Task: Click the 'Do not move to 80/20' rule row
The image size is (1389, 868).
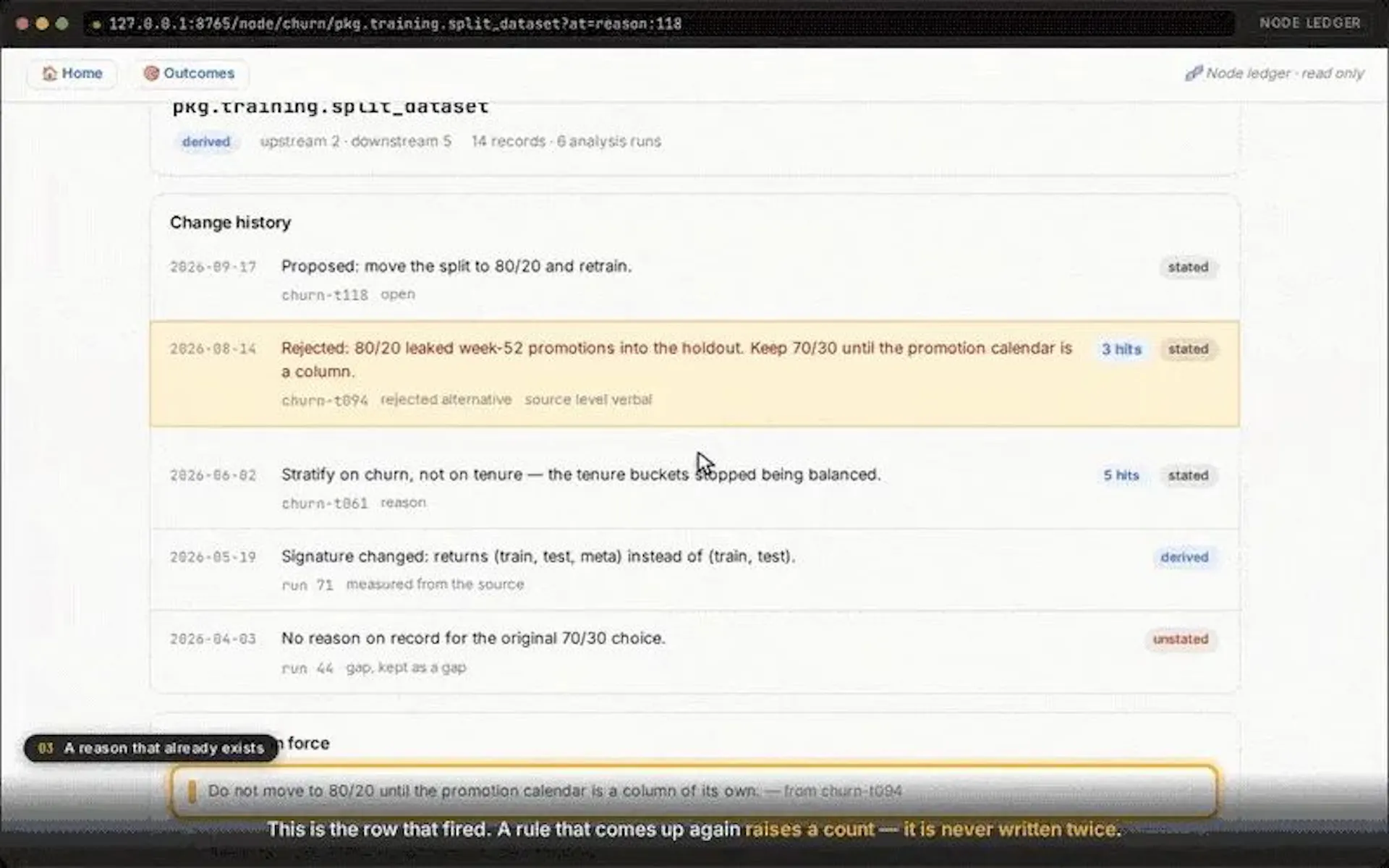Action: coord(694,791)
